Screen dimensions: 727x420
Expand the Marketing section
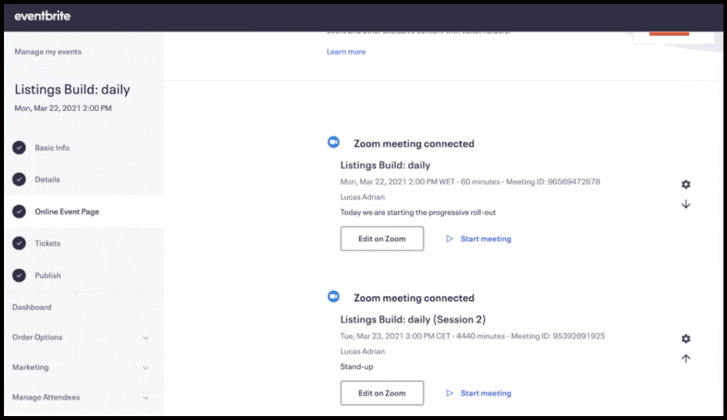pos(146,368)
